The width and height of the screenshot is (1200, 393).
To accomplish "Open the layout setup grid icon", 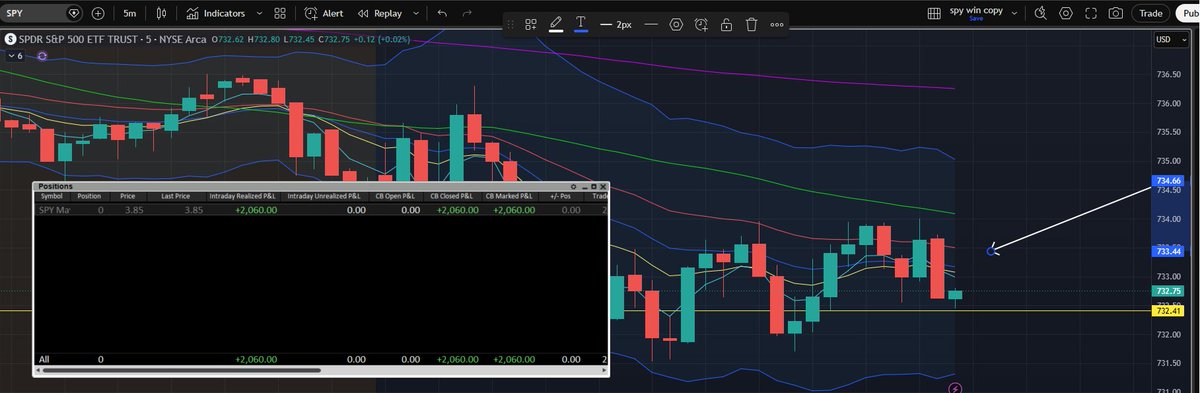I will pyautogui.click(x=934, y=13).
